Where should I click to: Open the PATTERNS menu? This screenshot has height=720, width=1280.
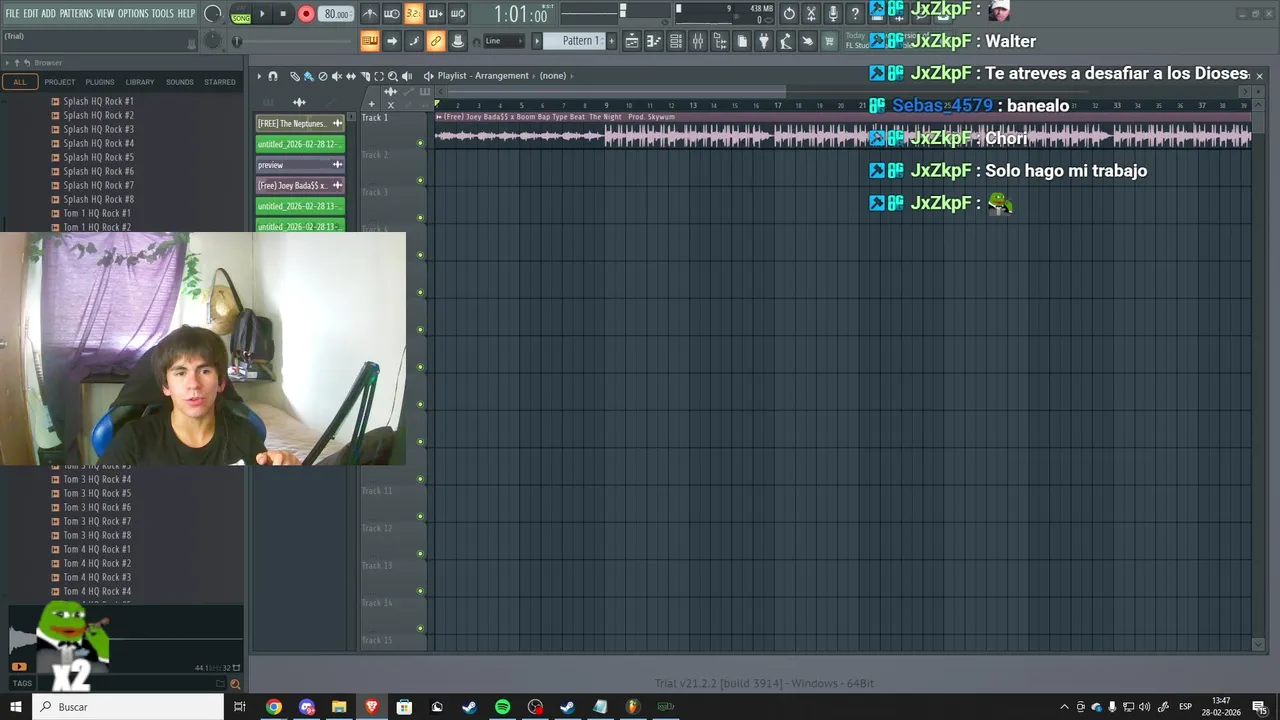pyautogui.click(x=76, y=13)
